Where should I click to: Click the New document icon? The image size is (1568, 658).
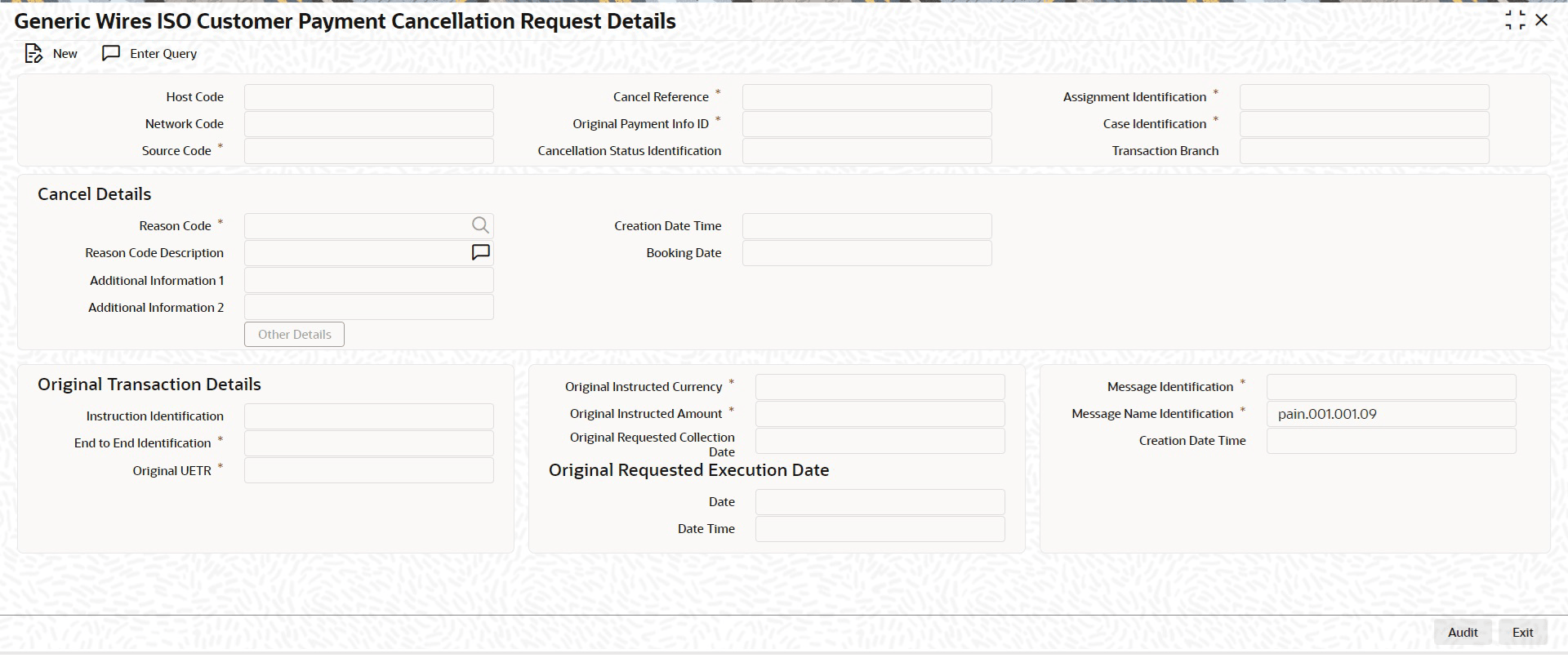coord(33,54)
